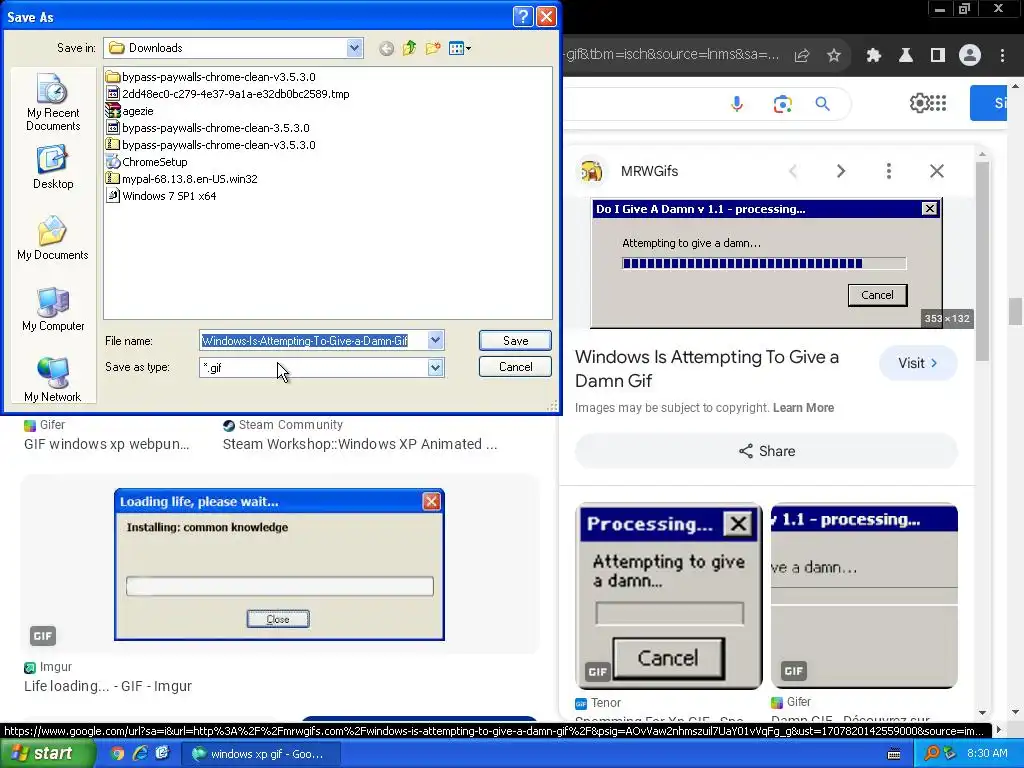
Task: Click the image panel scrollbar thumb
Action: point(982,260)
